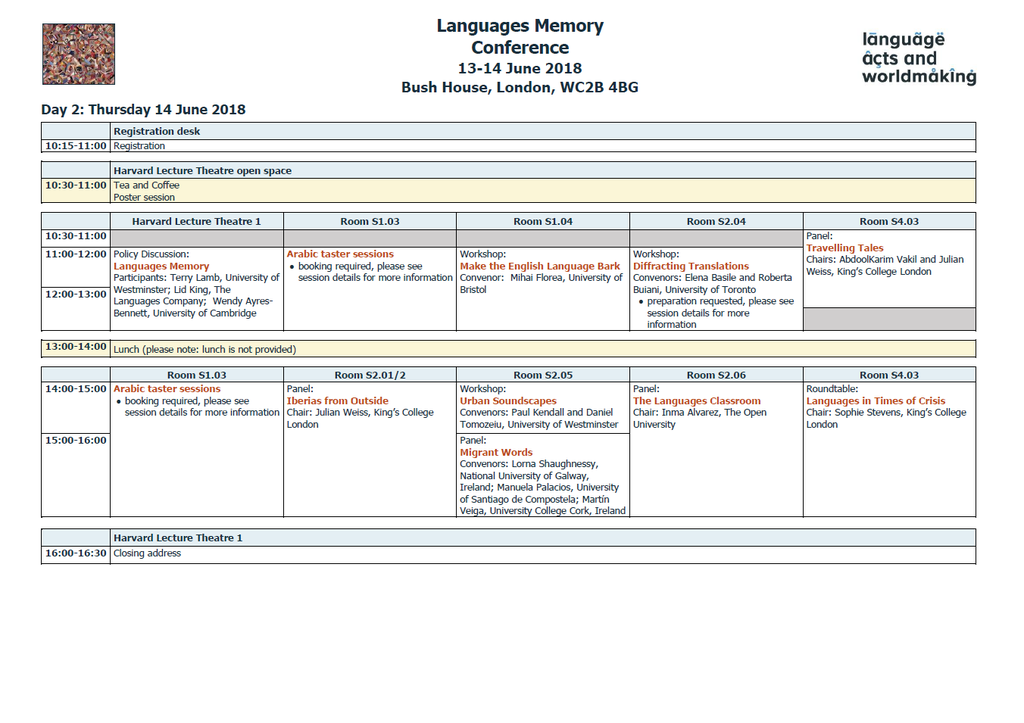
Task: Select the Day 2: Thursday 14 June heading
Action: [143, 110]
